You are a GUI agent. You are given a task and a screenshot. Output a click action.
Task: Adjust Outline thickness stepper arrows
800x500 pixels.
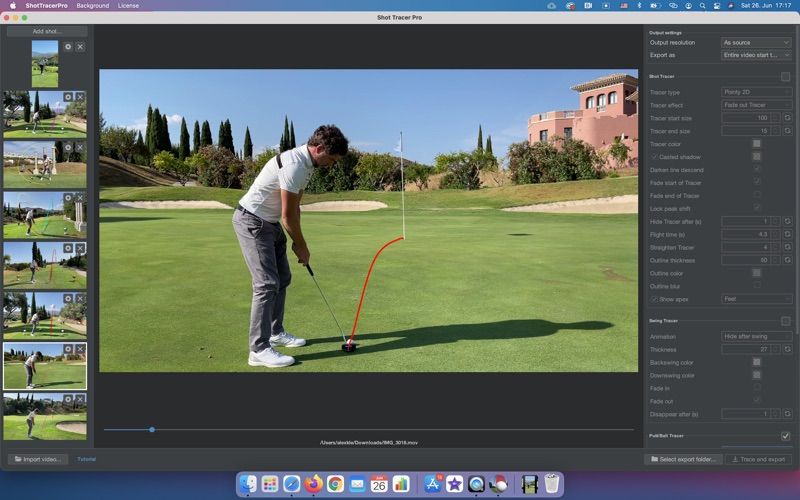click(x=776, y=260)
